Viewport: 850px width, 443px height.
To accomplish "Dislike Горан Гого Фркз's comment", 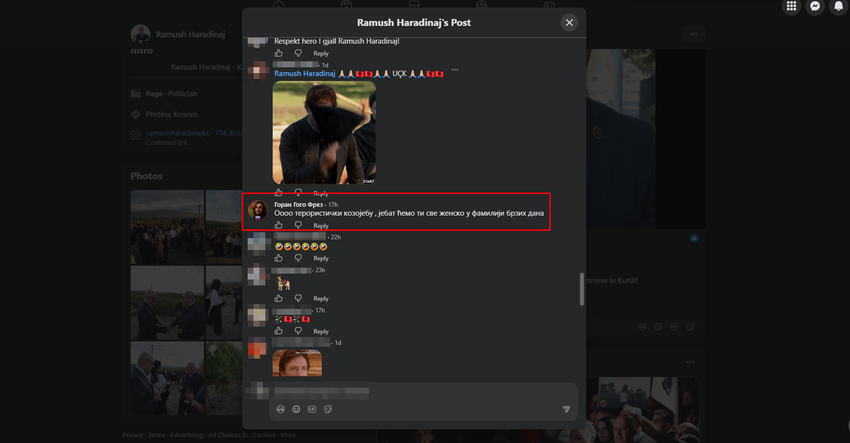I will pyautogui.click(x=298, y=225).
